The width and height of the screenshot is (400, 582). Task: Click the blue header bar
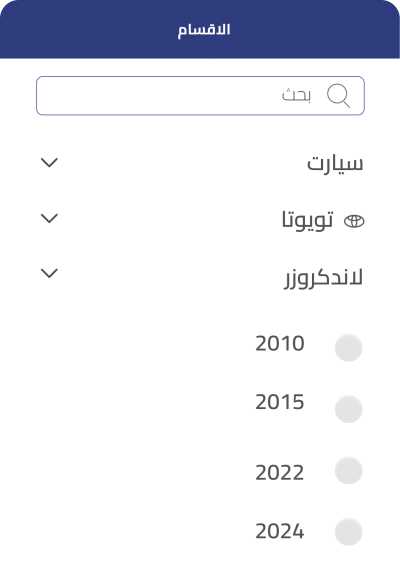[x=200, y=29]
